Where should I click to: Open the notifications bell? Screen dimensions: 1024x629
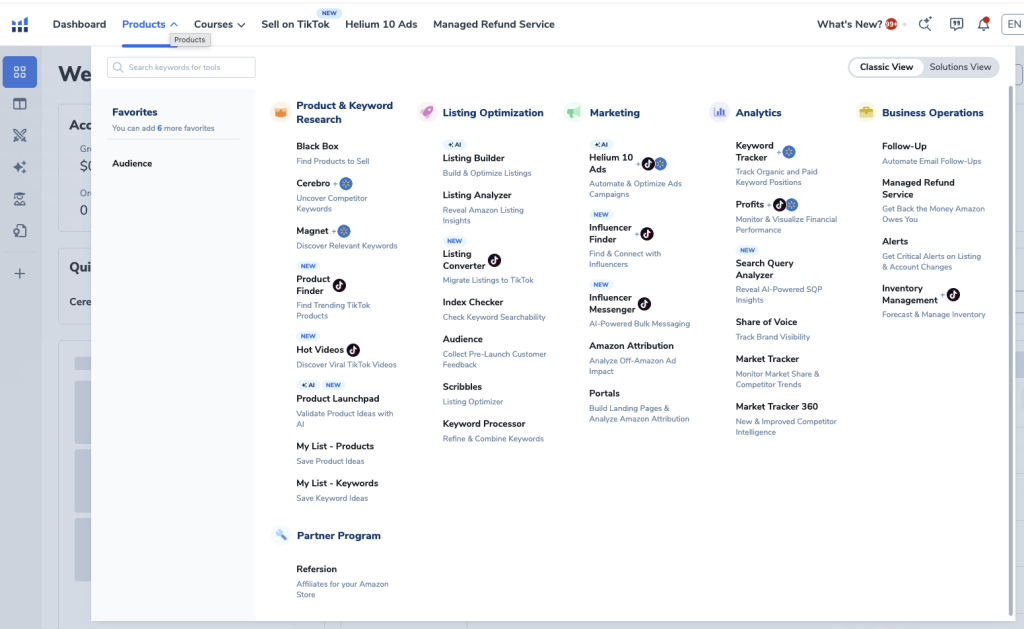[983, 24]
